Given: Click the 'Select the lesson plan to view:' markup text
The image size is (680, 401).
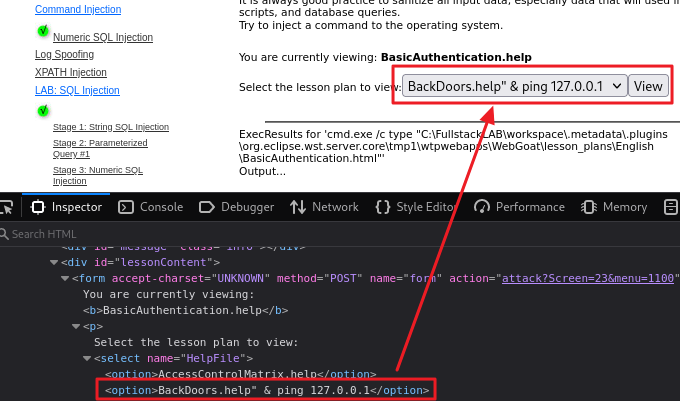Looking at the screenshot, I should (x=196, y=342).
